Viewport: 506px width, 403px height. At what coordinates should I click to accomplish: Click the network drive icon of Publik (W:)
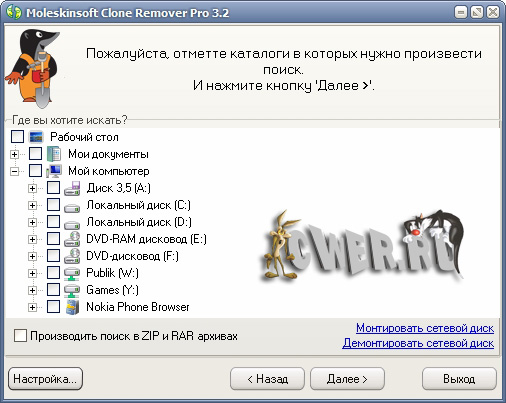(72, 273)
